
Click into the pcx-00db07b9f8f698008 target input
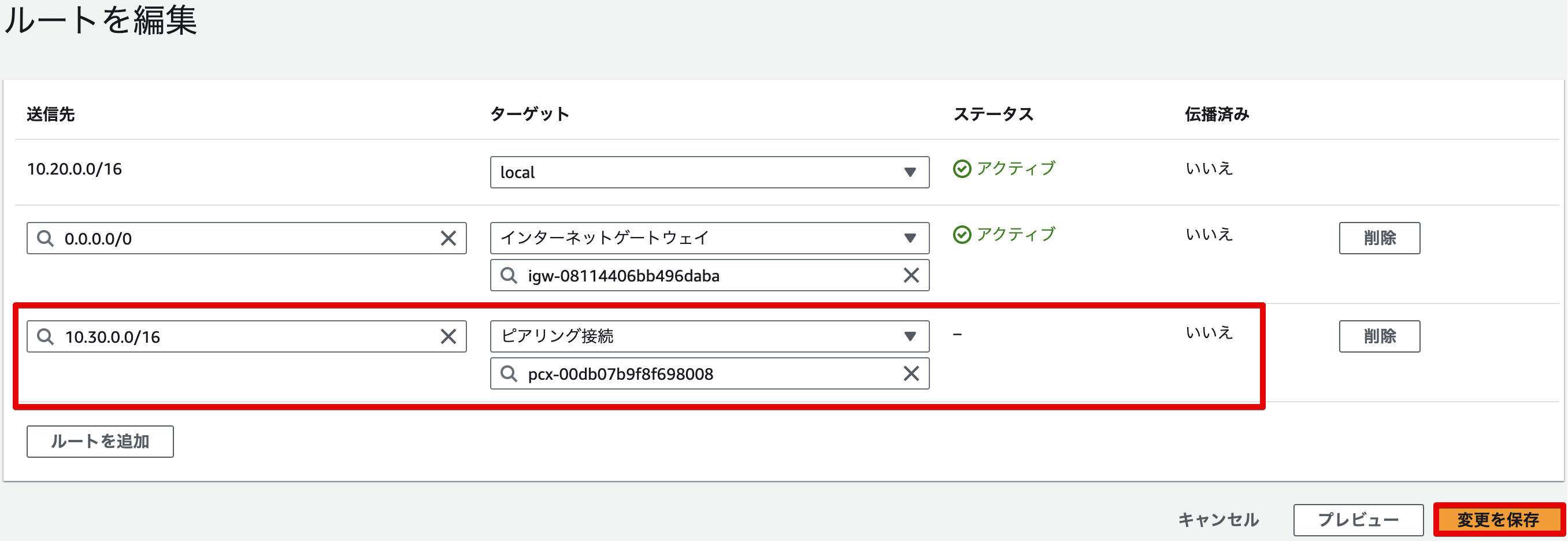pos(710,373)
